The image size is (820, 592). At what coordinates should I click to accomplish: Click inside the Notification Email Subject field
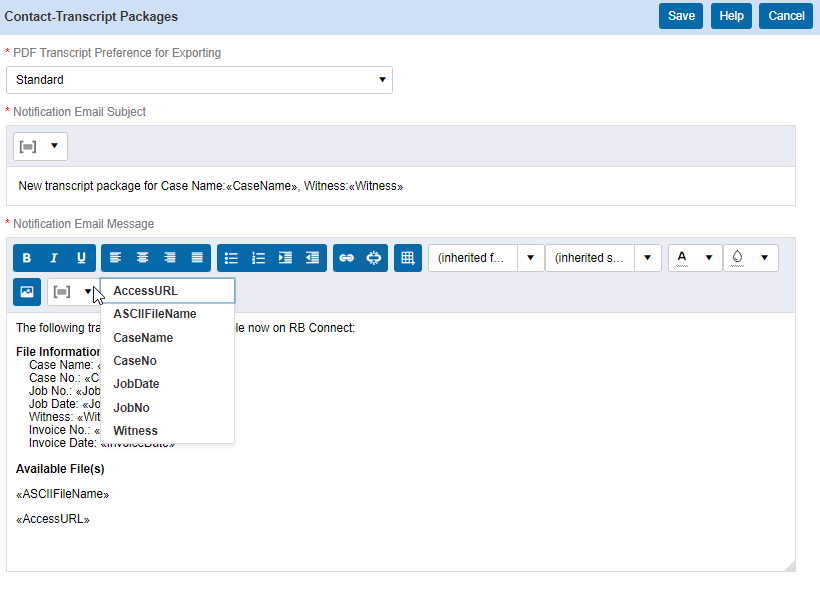tap(400, 186)
